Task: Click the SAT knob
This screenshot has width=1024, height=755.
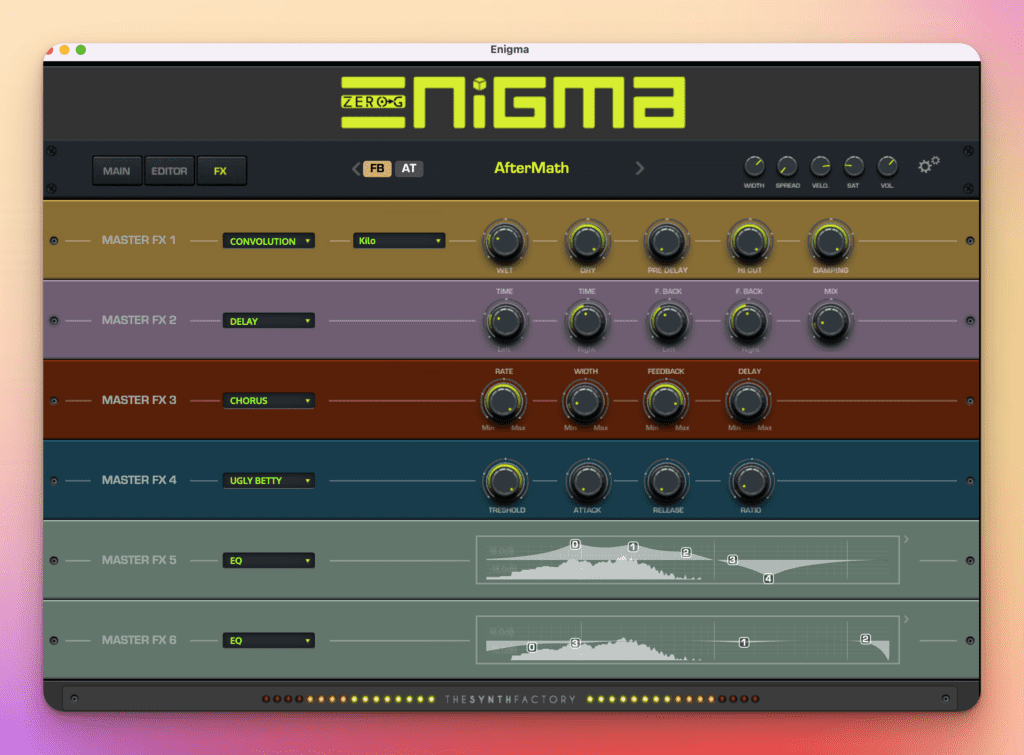Action: [x=853, y=167]
